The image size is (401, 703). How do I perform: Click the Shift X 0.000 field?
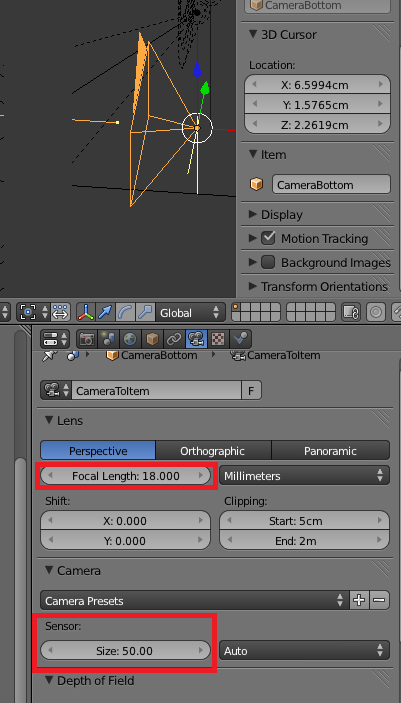coord(126,521)
